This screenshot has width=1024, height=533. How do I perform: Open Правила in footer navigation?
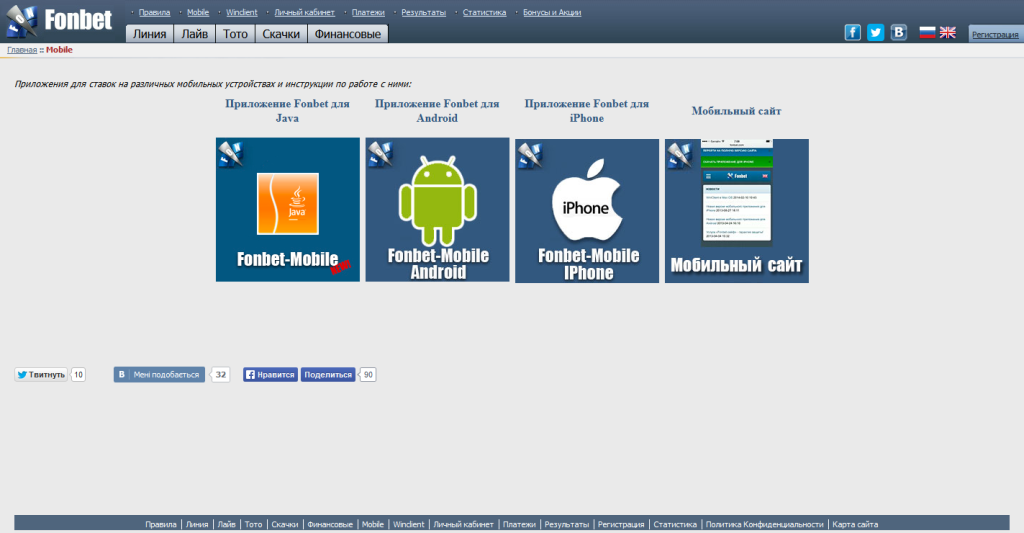(161, 525)
